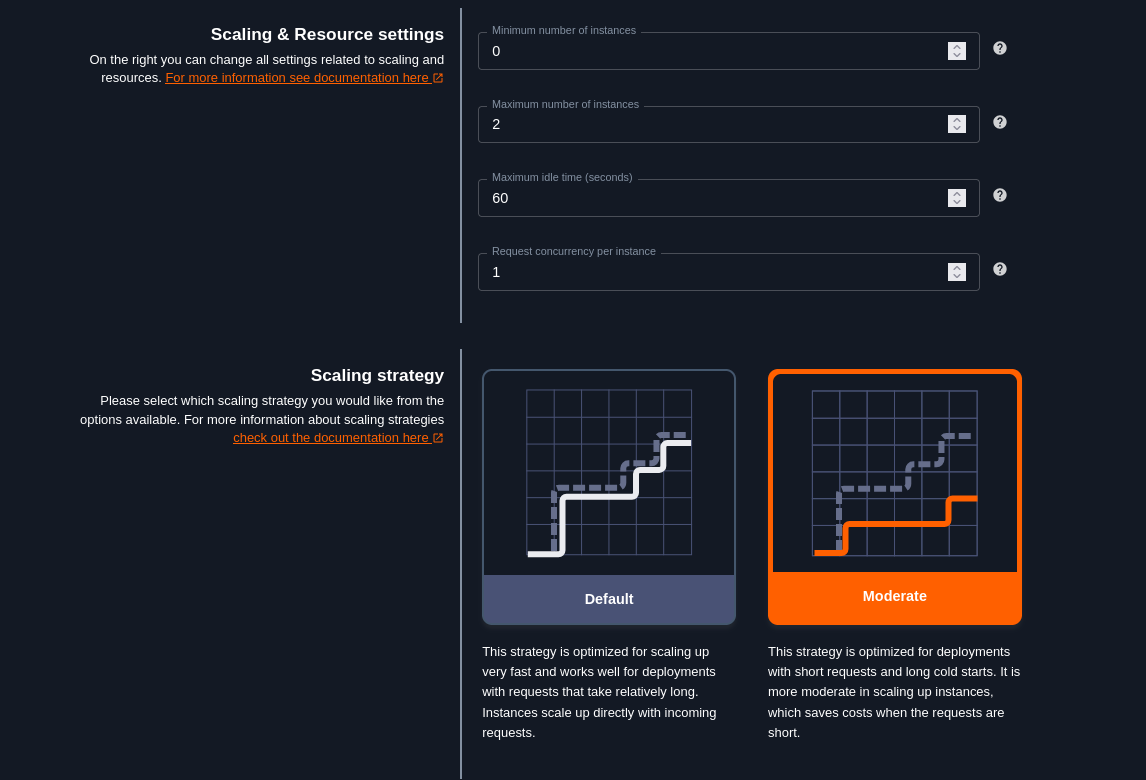Decrease Request concurrency with down arrow
This screenshot has height=780, width=1146.
point(957,276)
